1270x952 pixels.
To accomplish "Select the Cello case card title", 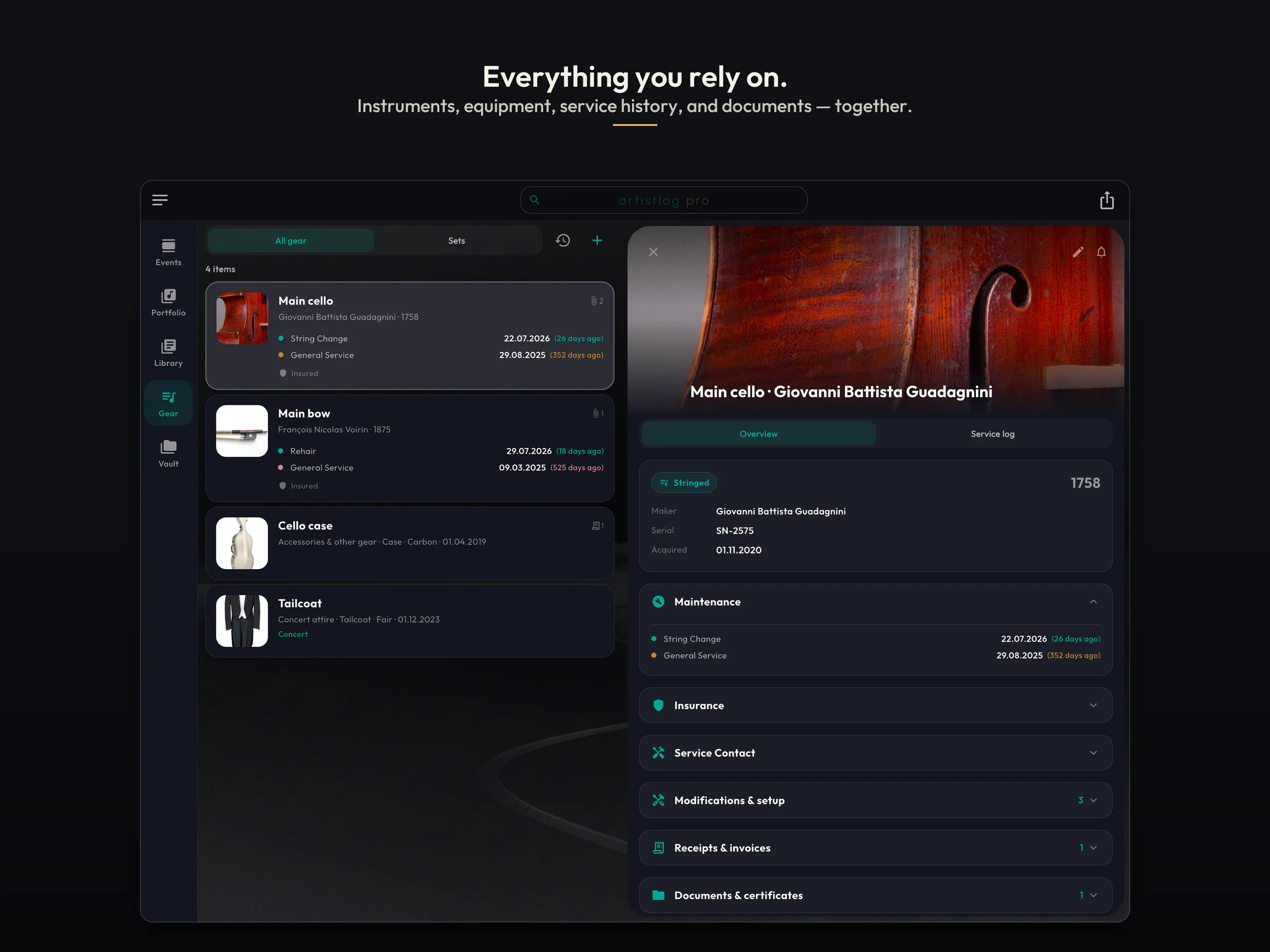I will click(x=305, y=526).
